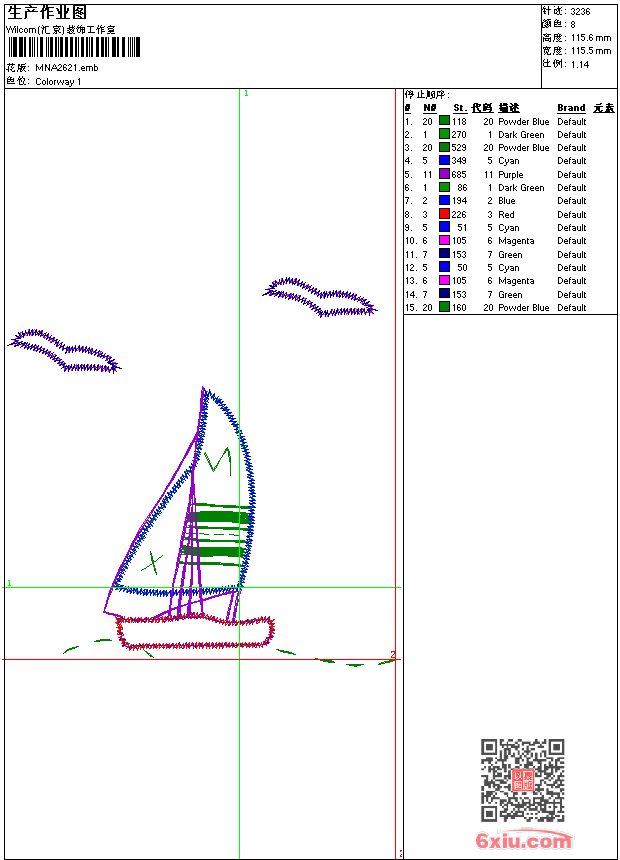Select the purple swatch in row 5
The height and width of the screenshot is (860, 620).
[x=444, y=174]
